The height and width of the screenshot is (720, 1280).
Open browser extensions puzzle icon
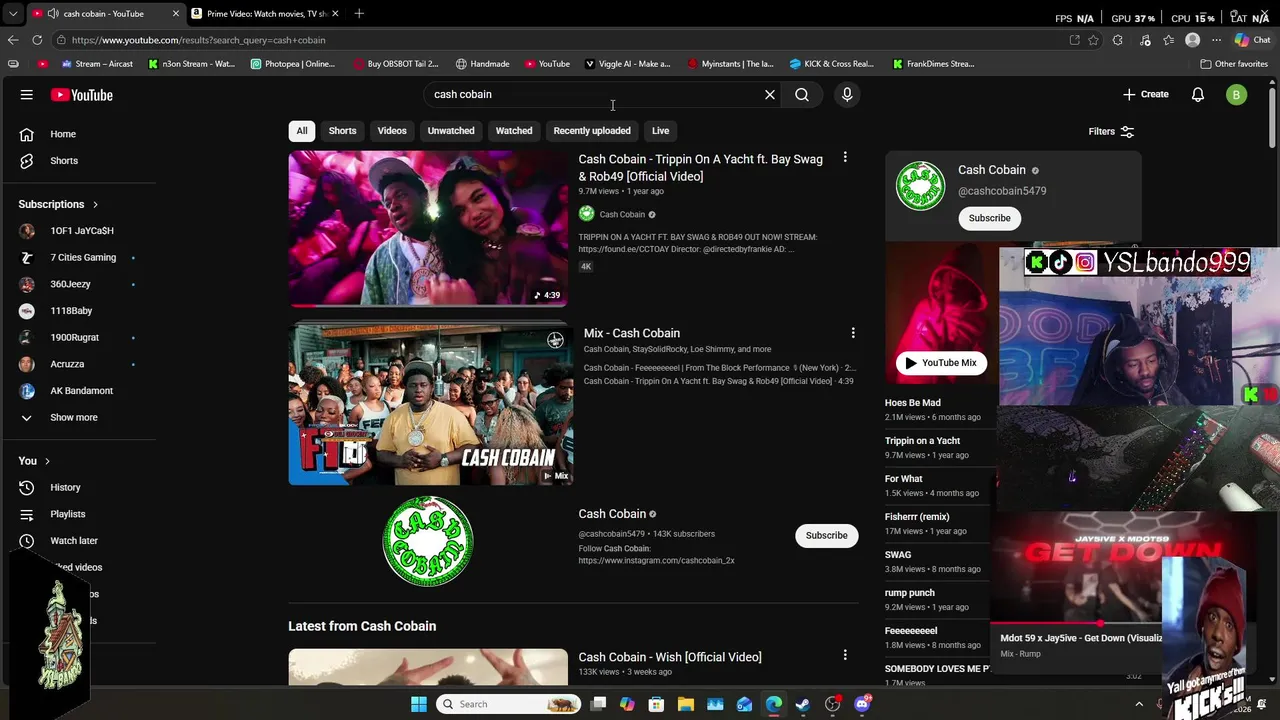pyautogui.click(x=1117, y=40)
